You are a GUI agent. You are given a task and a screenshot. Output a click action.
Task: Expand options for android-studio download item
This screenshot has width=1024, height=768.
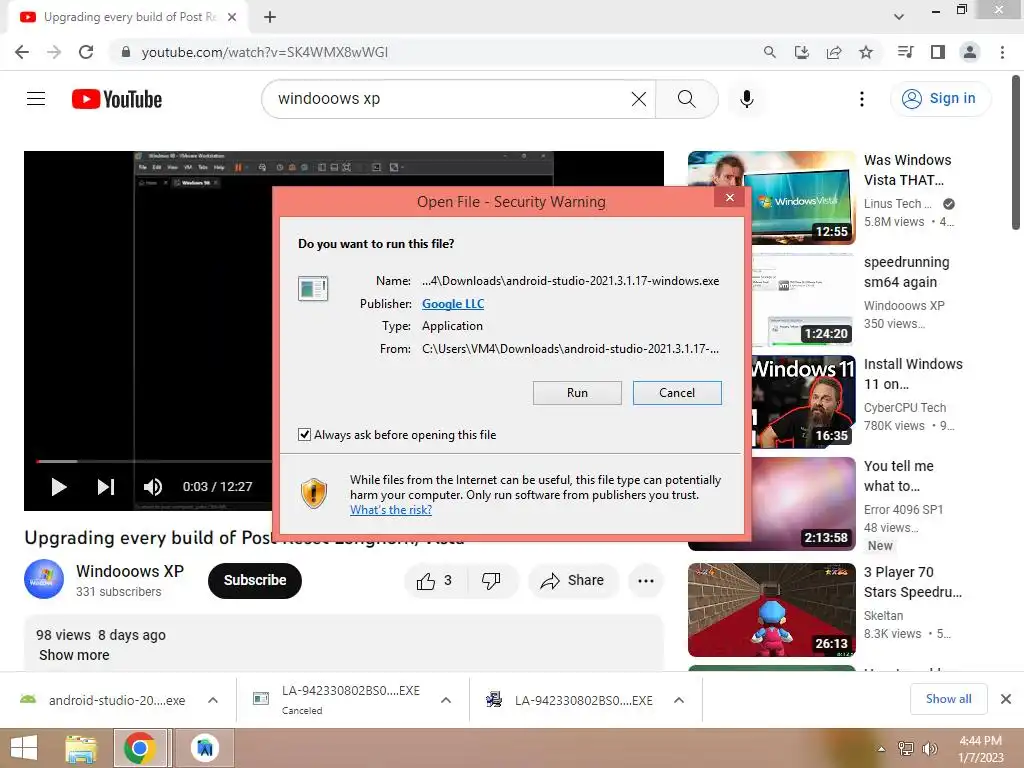213,700
